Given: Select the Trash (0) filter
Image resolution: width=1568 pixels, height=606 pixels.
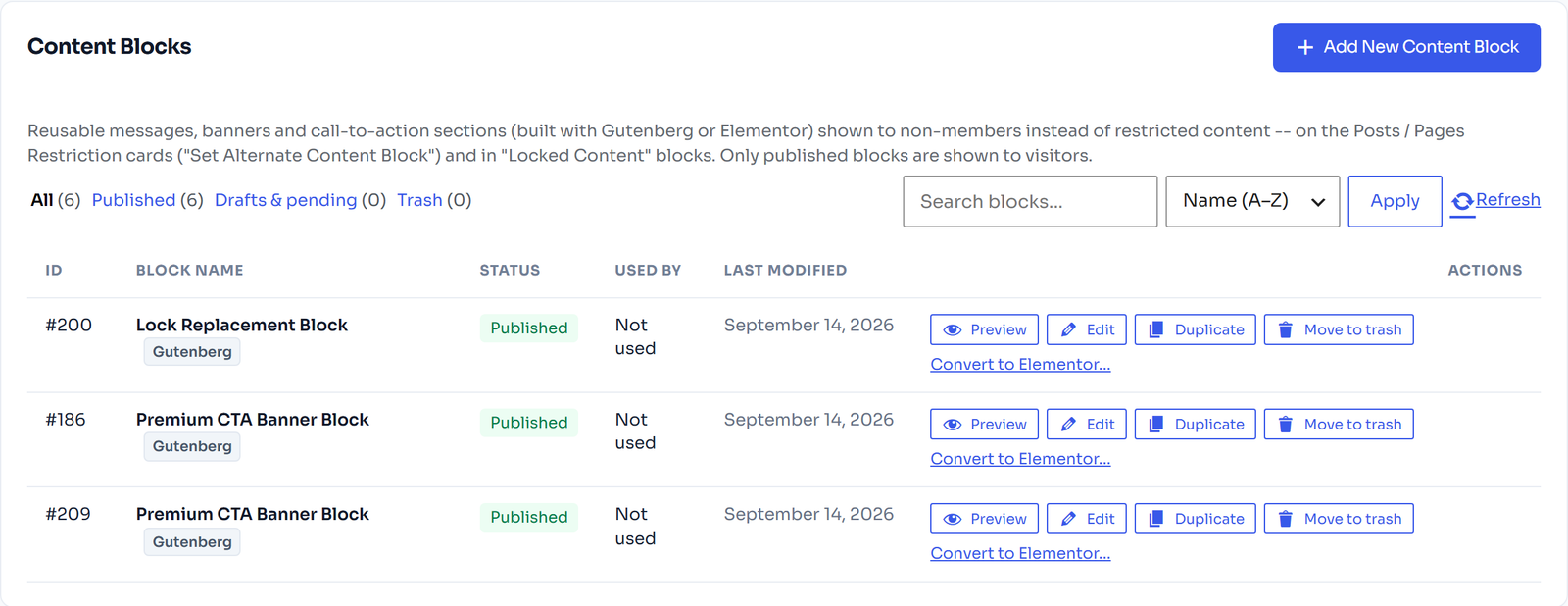Looking at the screenshot, I should (x=434, y=200).
